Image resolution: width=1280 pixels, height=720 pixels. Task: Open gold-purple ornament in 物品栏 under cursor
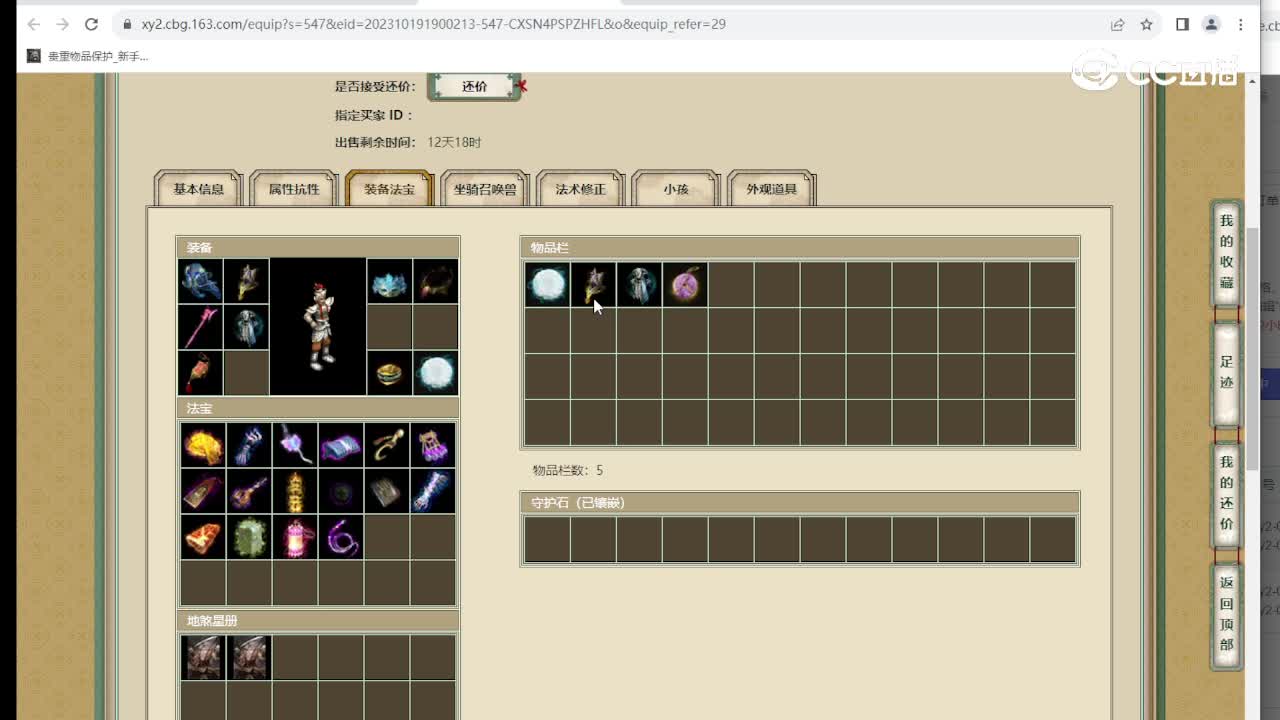pyautogui.click(x=593, y=285)
